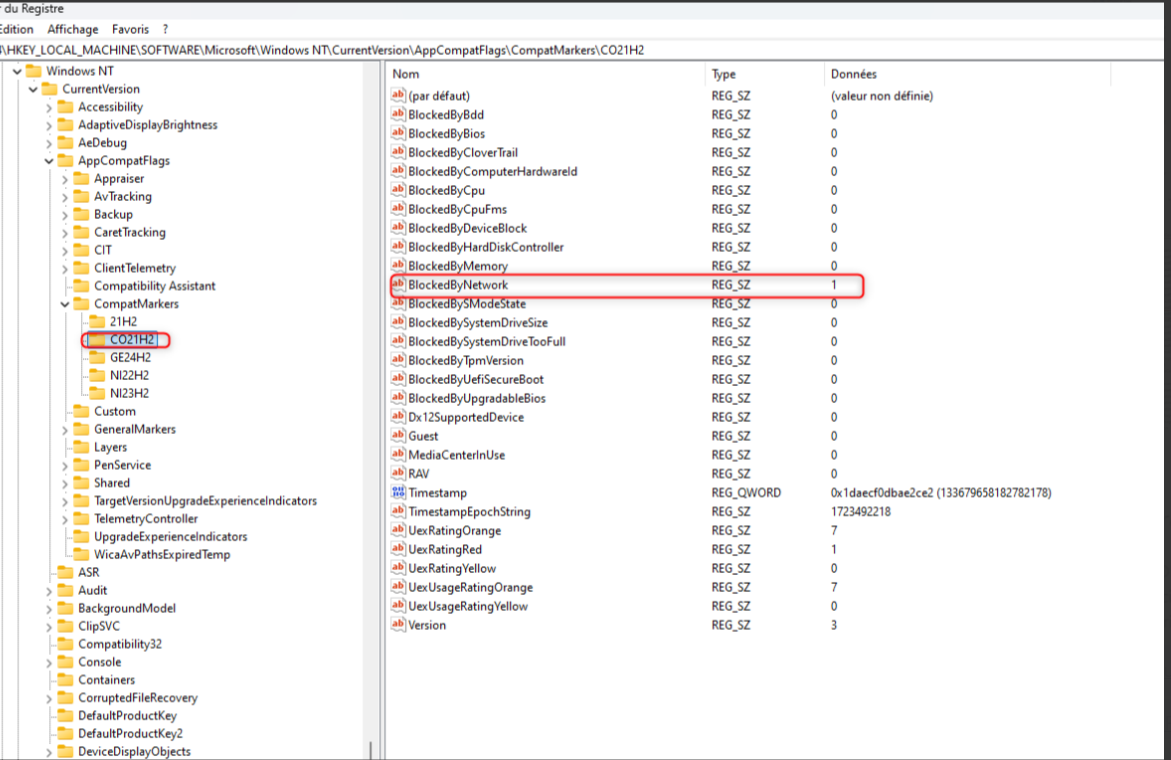Select the UpgradeExperienceIndicators key
This screenshot has width=1171, height=760.
click(170, 537)
